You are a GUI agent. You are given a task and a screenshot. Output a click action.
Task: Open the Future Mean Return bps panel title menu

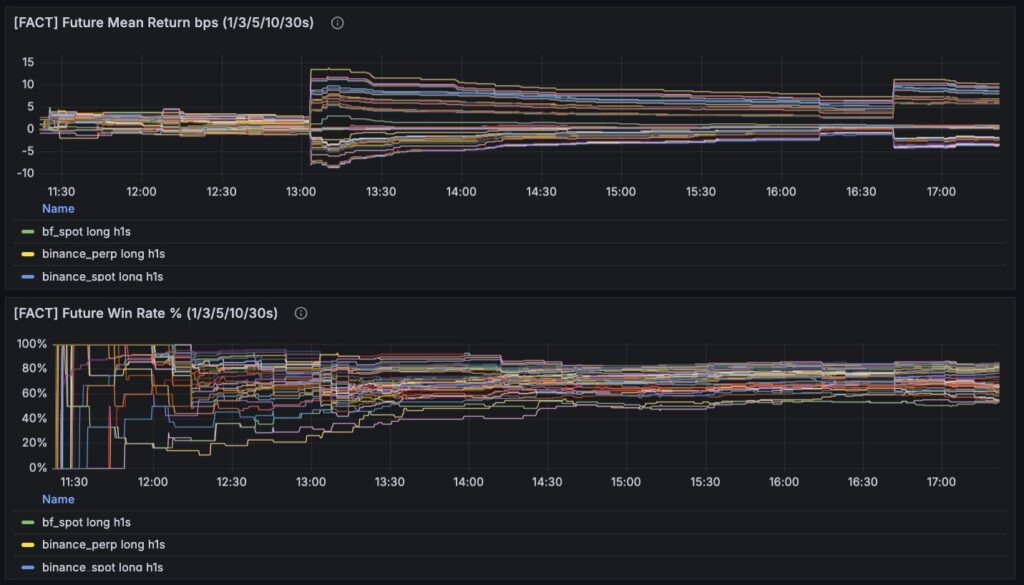pos(164,23)
